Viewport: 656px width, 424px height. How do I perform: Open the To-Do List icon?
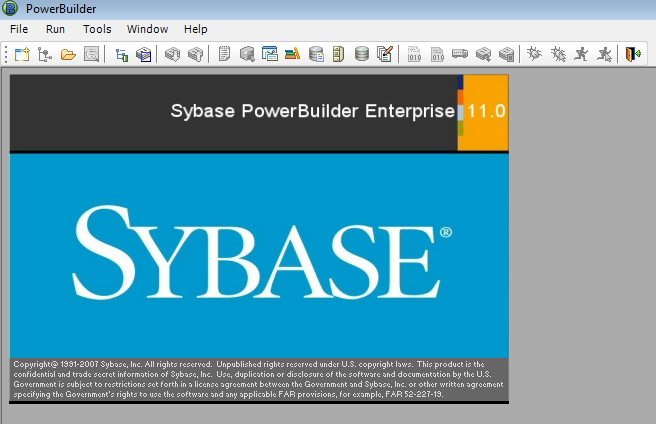point(224,54)
